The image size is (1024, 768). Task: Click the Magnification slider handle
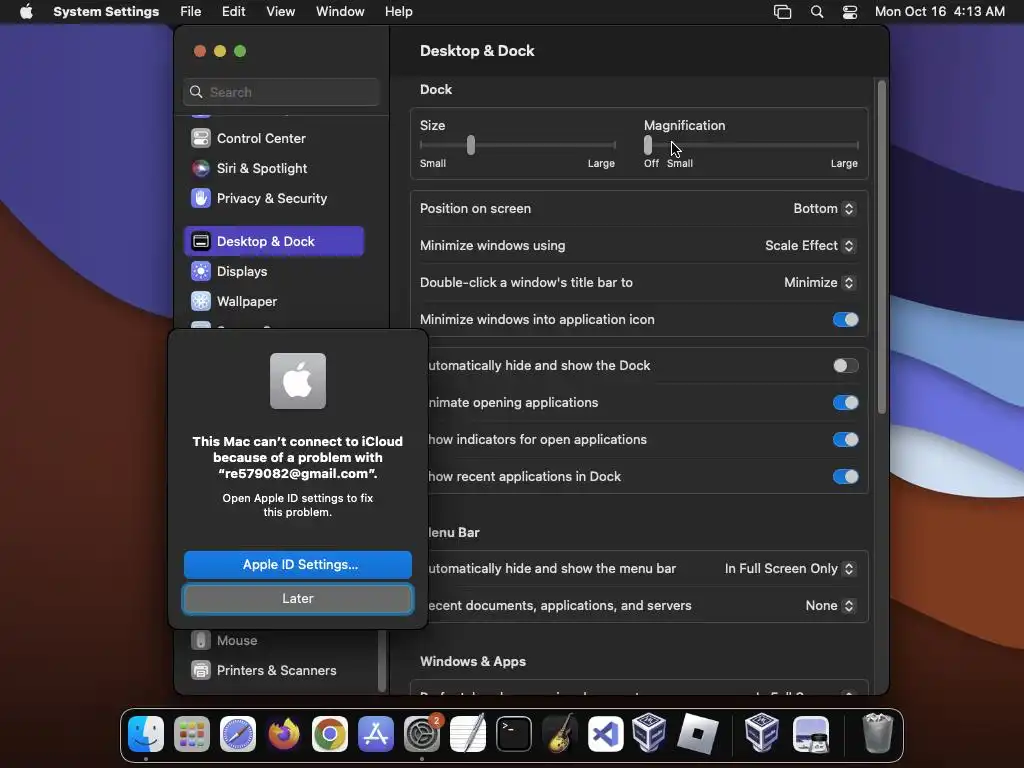pos(648,145)
